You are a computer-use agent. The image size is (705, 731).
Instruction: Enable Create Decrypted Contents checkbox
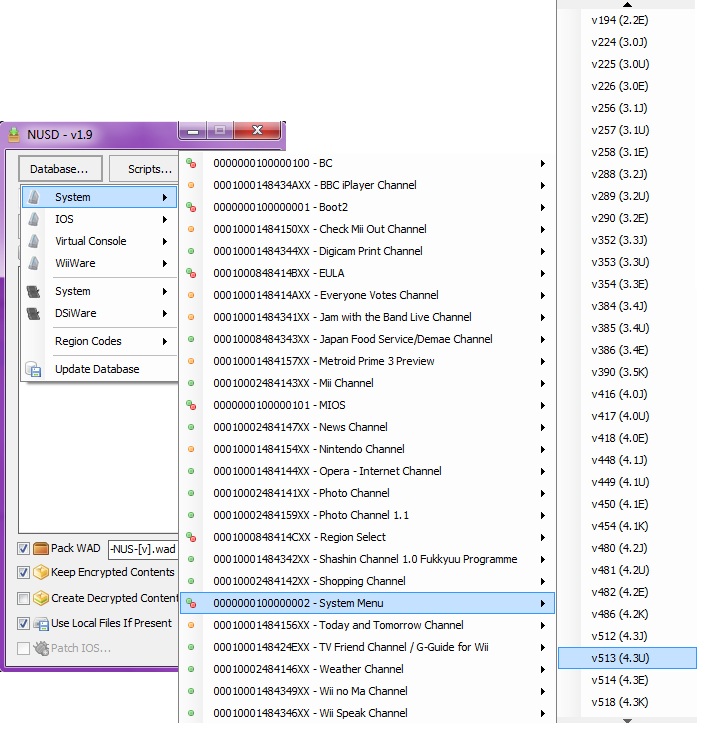point(23,598)
